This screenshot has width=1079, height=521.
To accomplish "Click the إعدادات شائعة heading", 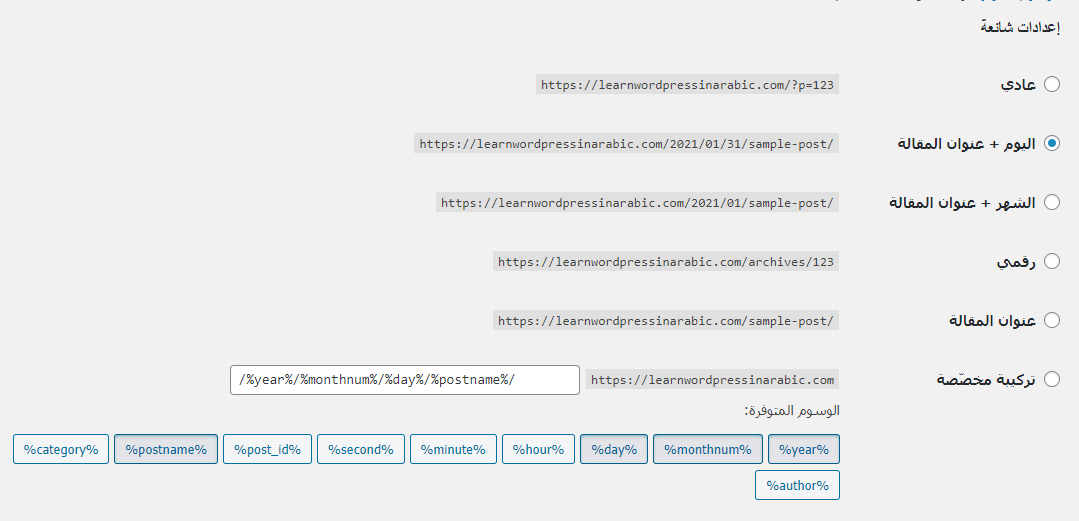I will (x=1020, y=28).
